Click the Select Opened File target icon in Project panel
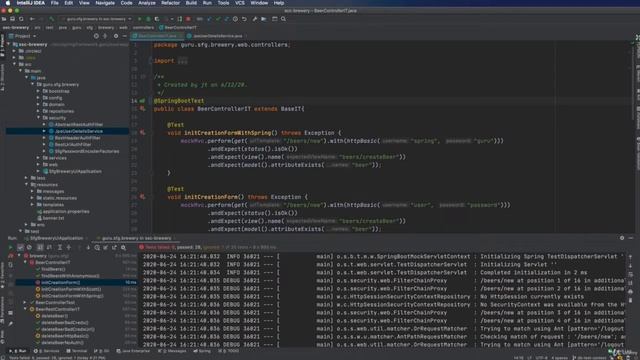640x360 pixels. (96, 36)
